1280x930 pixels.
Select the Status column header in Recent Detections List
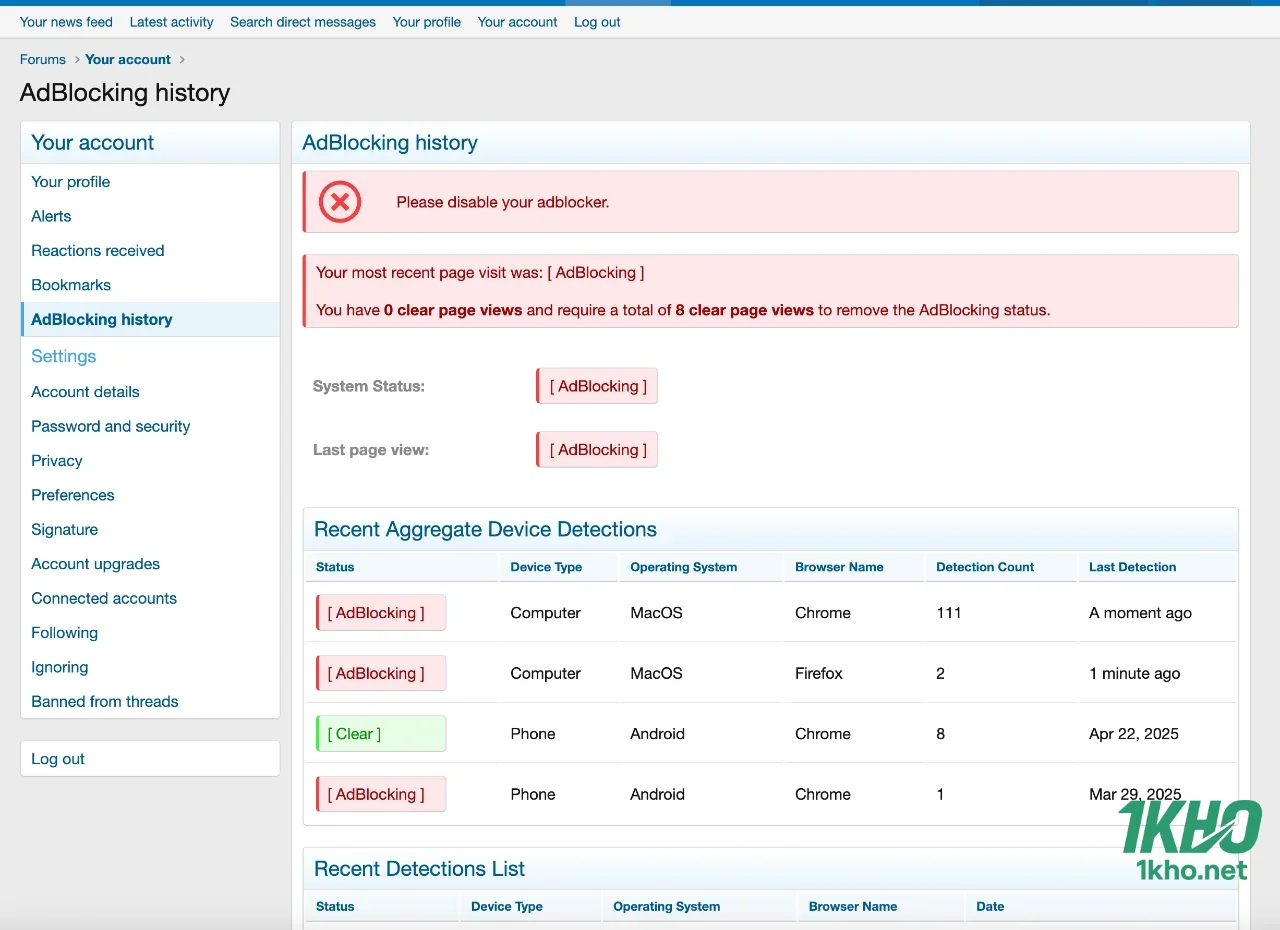coord(334,906)
